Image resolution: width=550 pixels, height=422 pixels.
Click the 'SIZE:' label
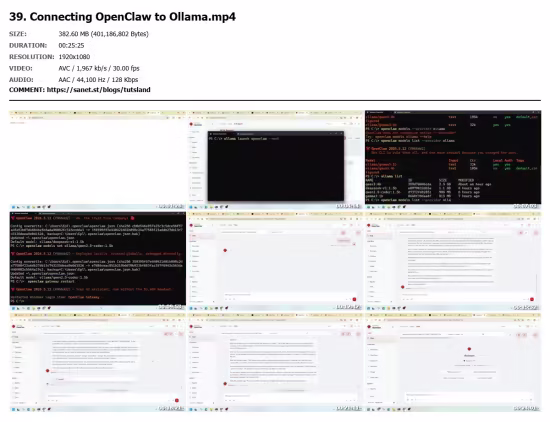(18, 34)
